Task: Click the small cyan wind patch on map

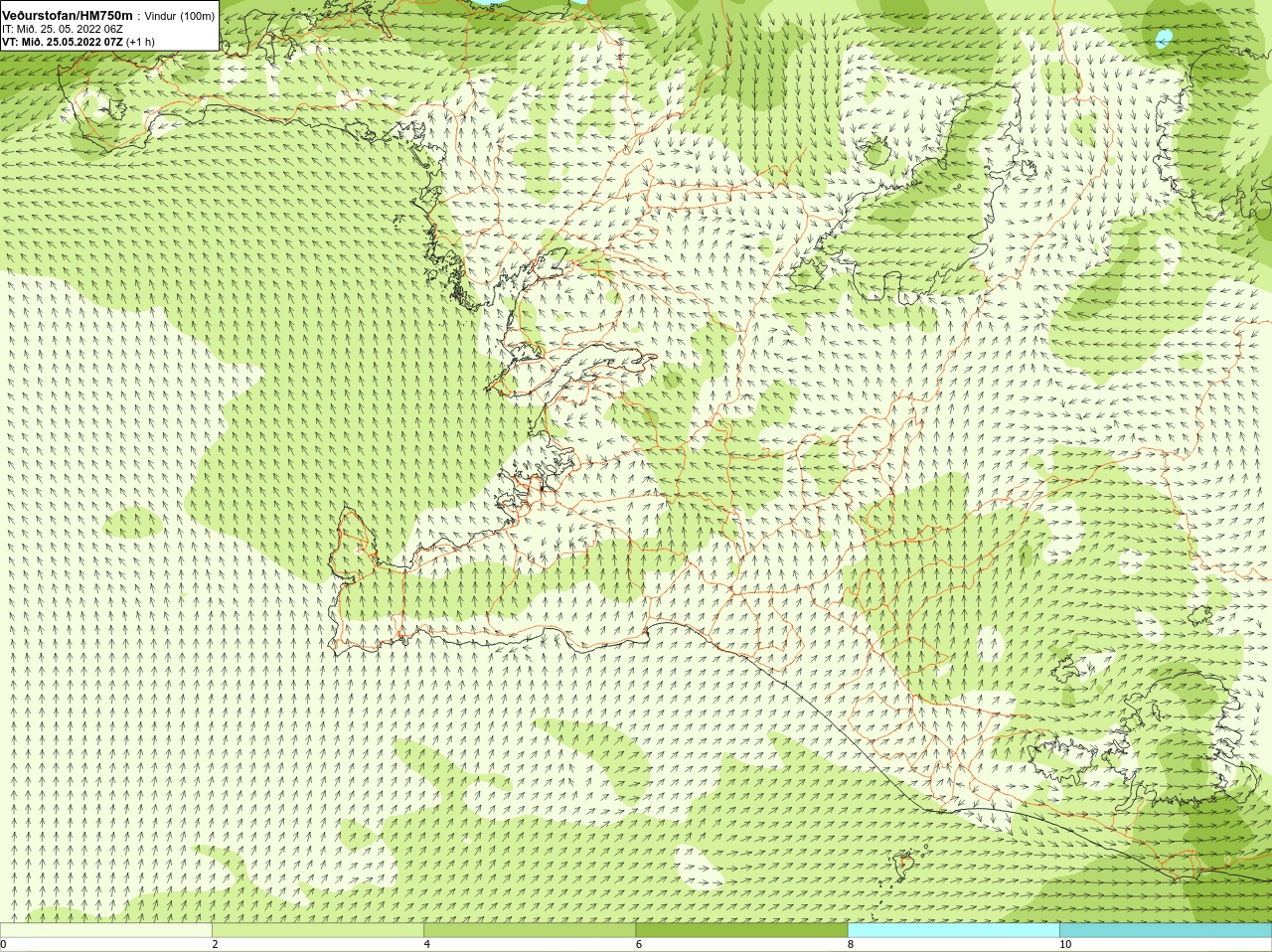Action: pyautogui.click(x=1164, y=39)
